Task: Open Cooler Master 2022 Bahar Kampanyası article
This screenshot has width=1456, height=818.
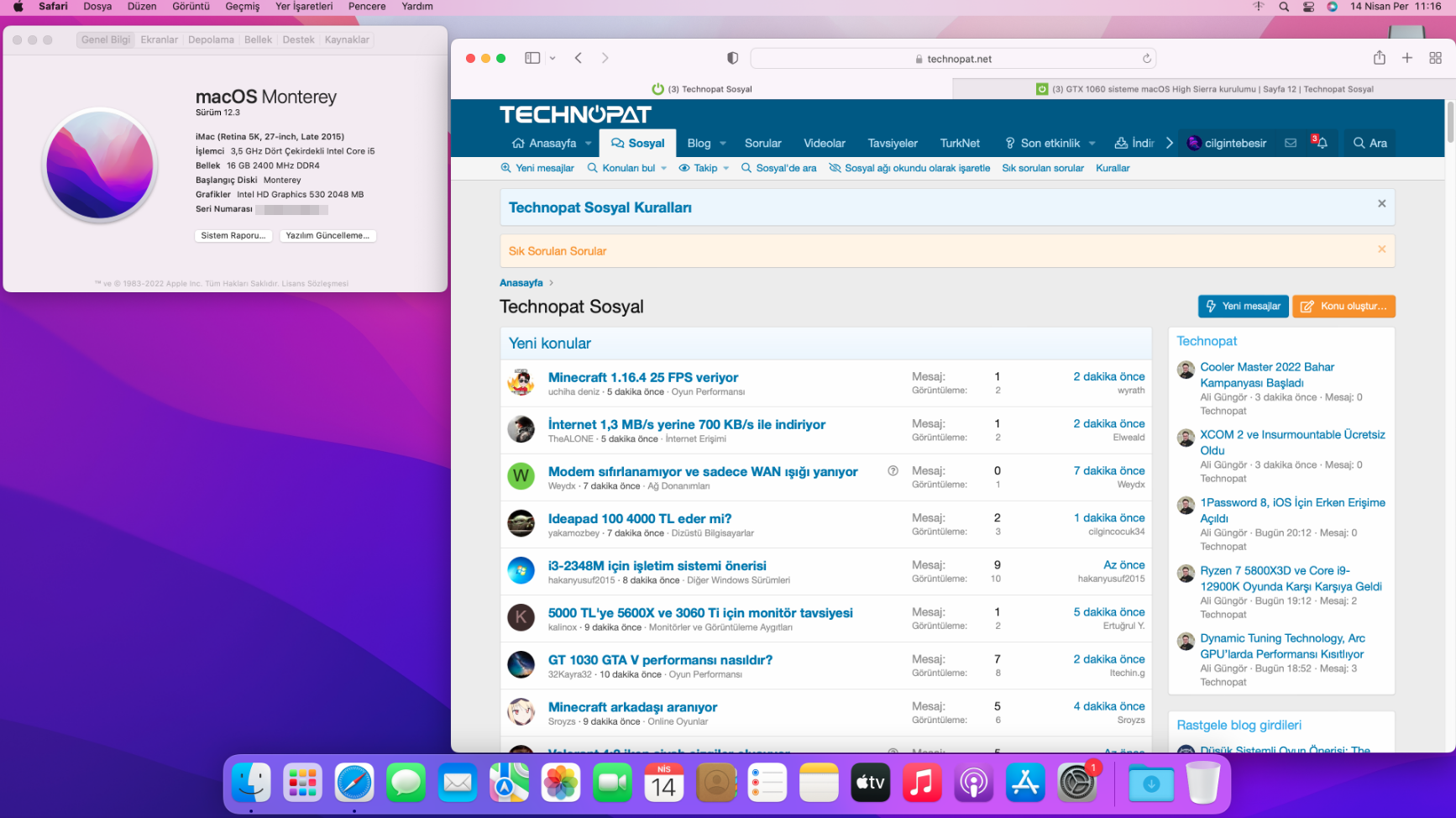Action: (x=1267, y=375)
